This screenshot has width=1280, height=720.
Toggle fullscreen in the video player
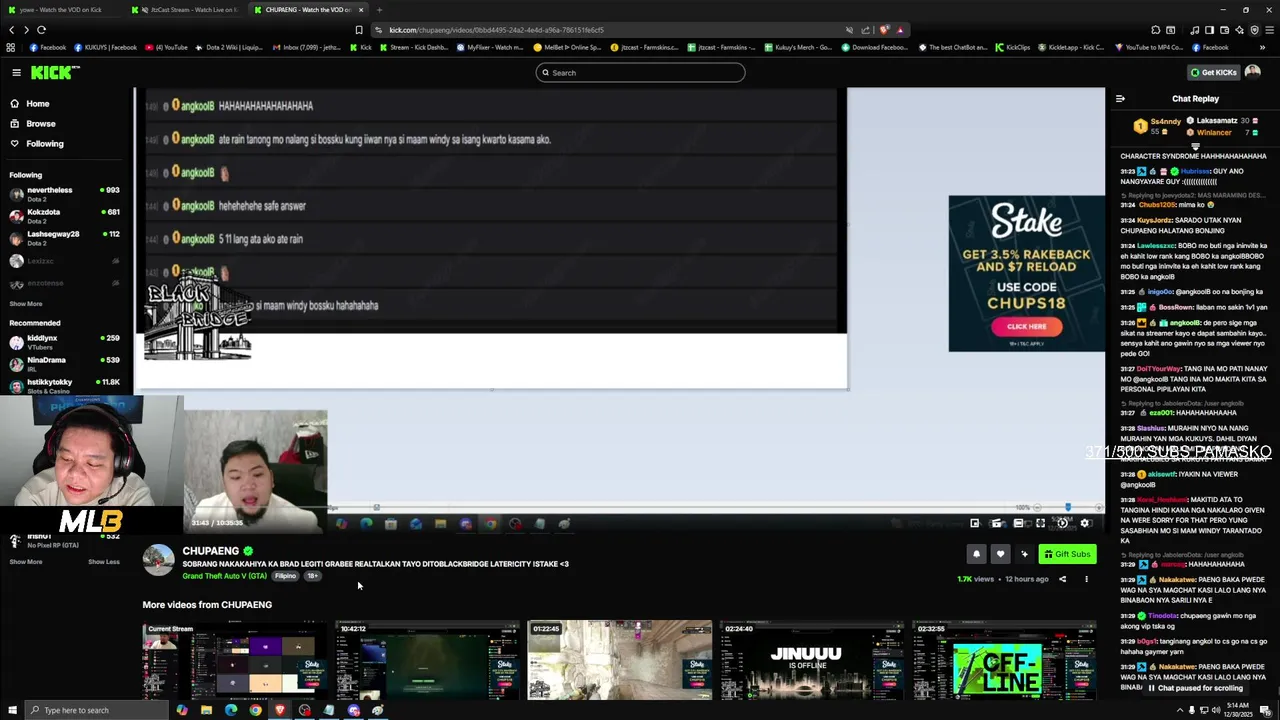1040,523
